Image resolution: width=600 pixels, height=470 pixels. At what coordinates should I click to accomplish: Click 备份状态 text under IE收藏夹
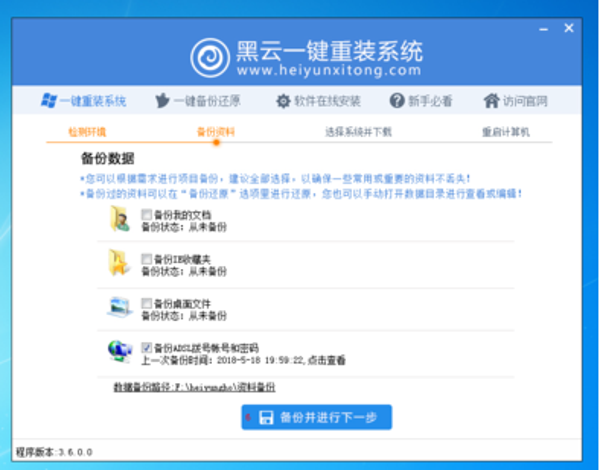pyautogui.click(x=184, y=272)
